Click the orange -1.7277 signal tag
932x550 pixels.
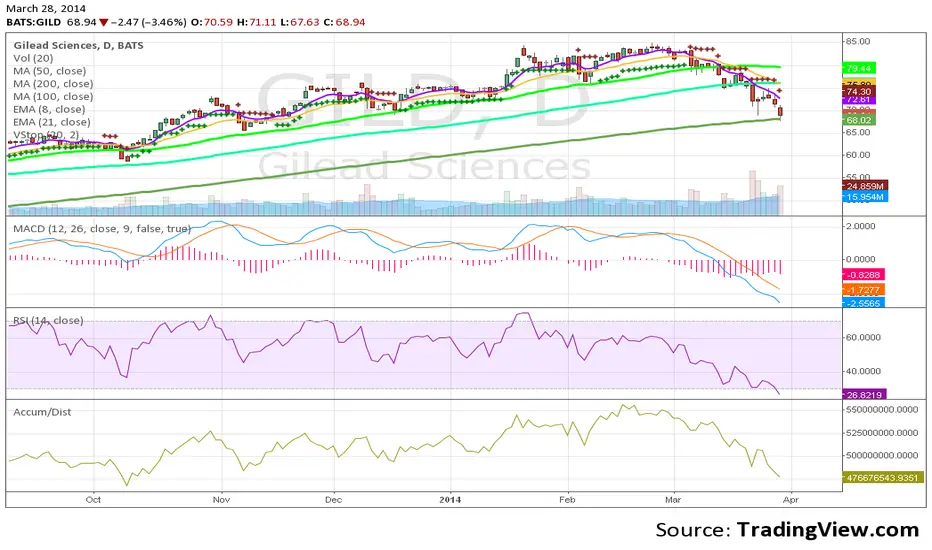tap(864, 290)
